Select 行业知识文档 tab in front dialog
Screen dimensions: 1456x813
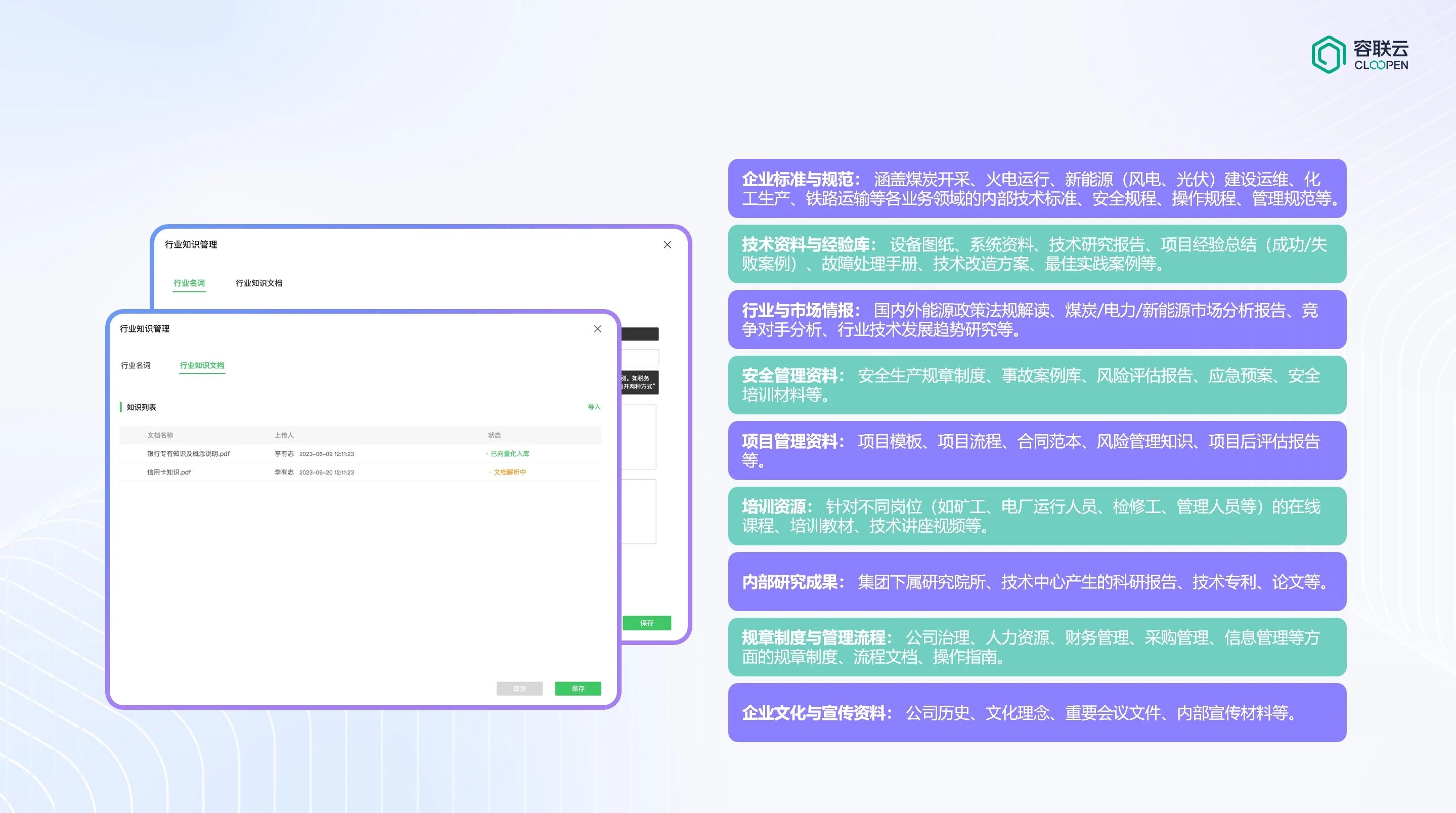click(x=202, y=365)
